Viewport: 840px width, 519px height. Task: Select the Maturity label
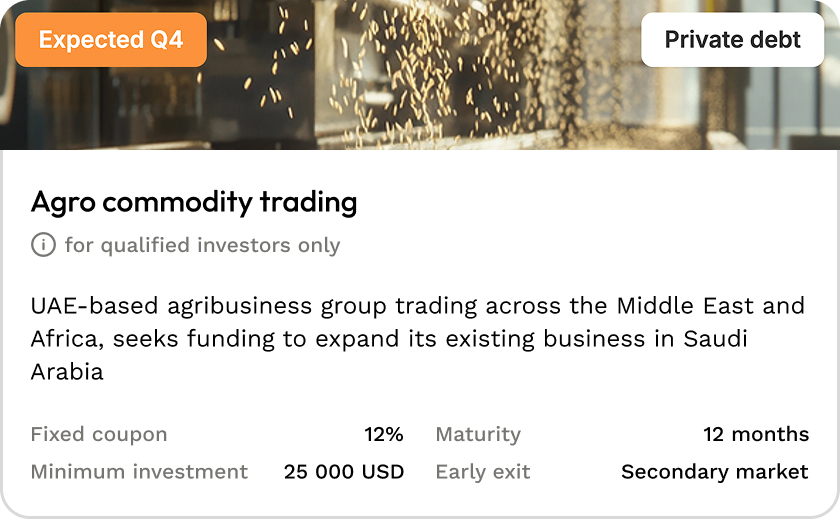tap(478, 434)
